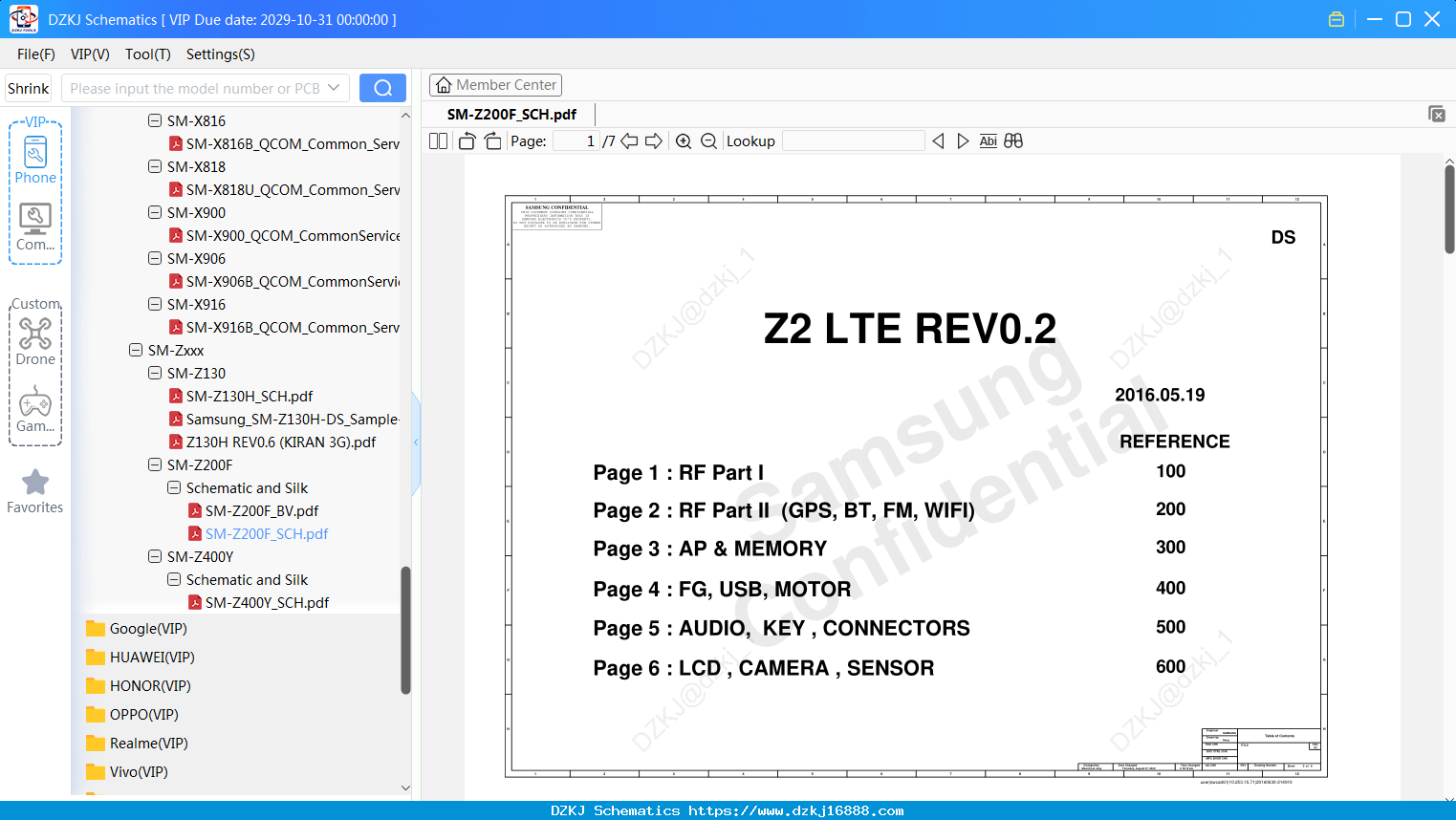The image size is (1456, 820).
Task: Open the Computer category icon
Action: [35, 227]
